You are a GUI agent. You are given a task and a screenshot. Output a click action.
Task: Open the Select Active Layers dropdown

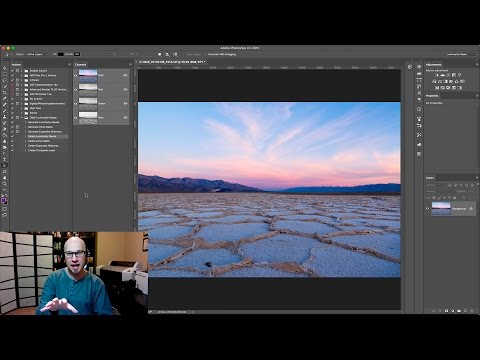click(37, 54)
